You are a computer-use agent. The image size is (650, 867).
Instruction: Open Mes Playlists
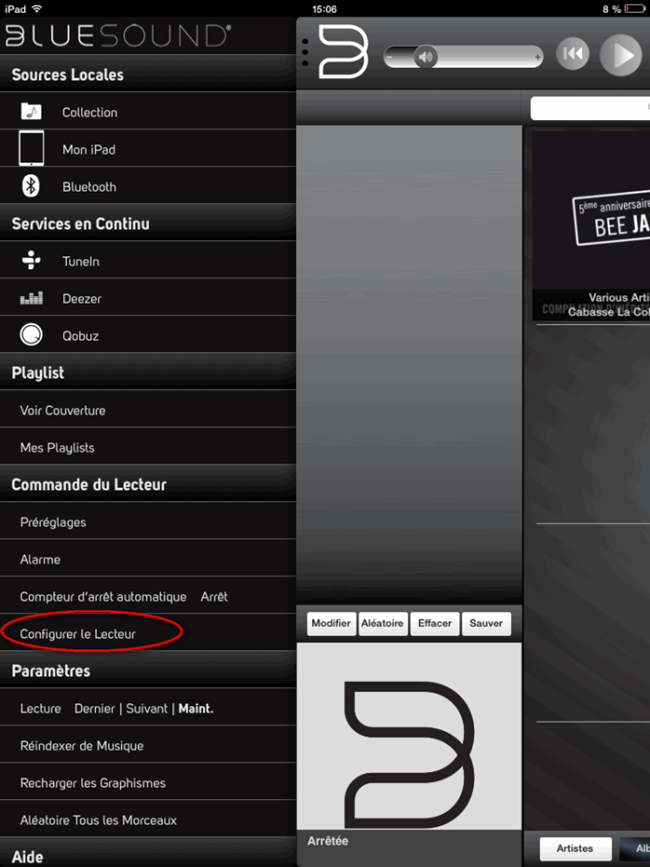148,447
